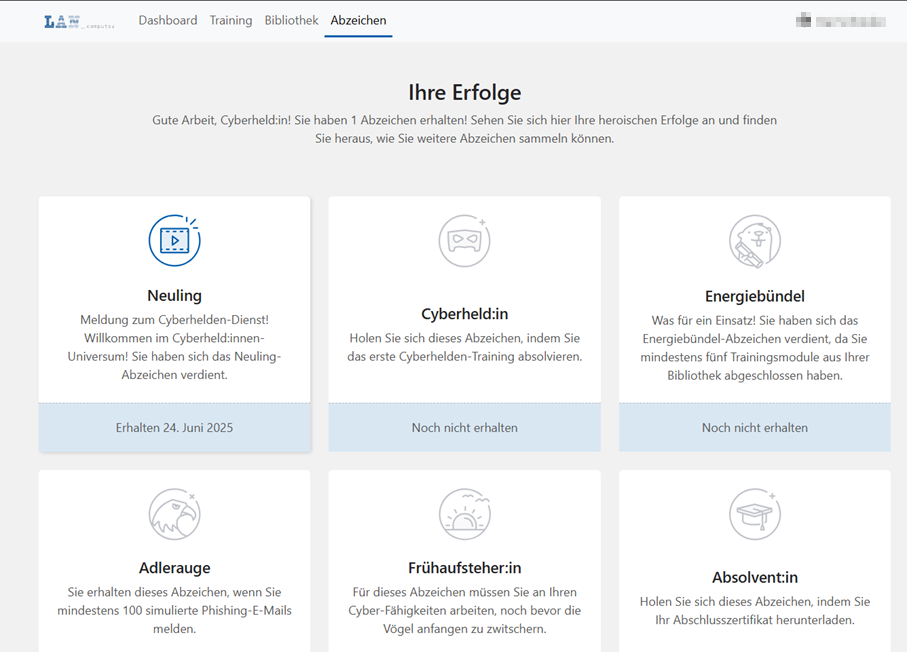Click Cyberheld:in "Noch nicht erhalten" status
Viewport: 907px width, 652px height.
click(464, 427)
